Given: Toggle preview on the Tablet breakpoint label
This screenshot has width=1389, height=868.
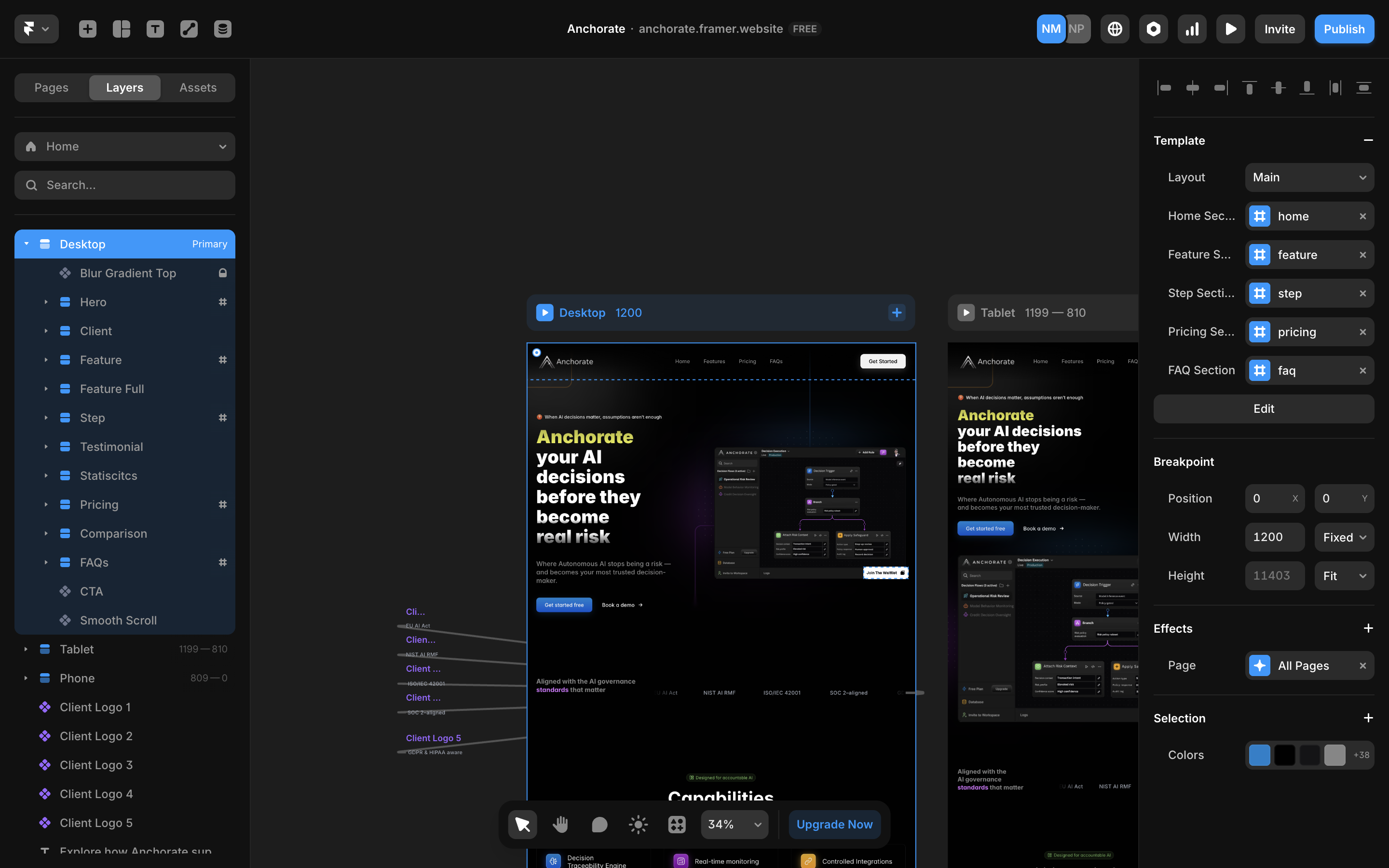Looking at the screenshot, I should tap(966, 312).
